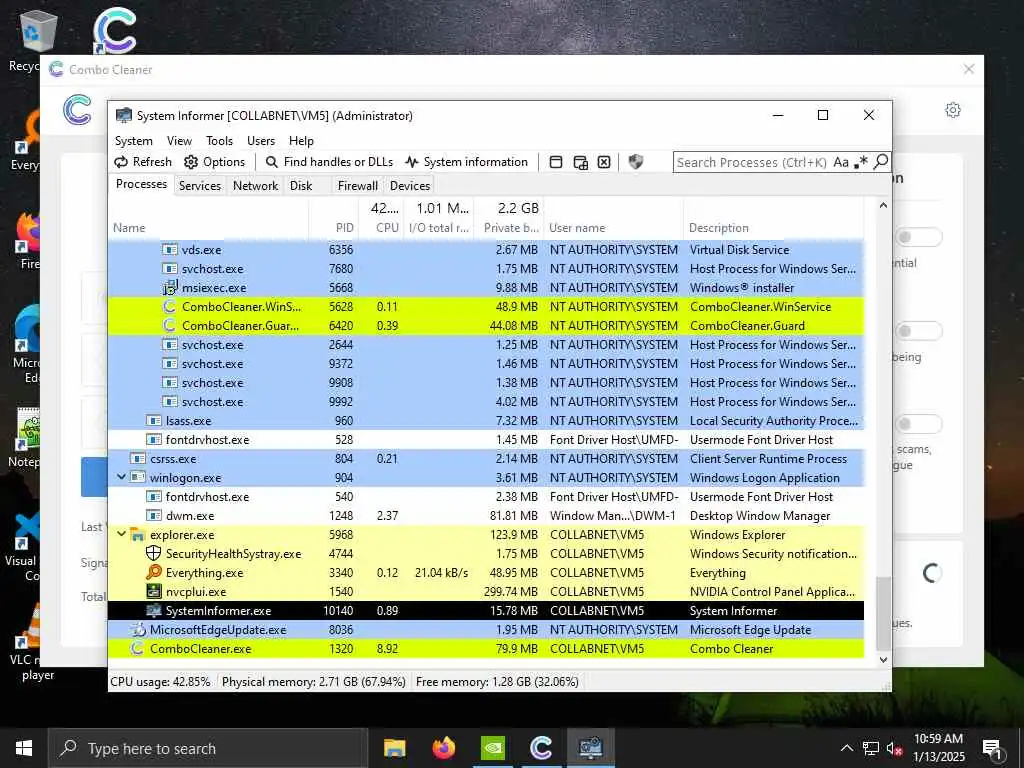Image resolution: width=1024 pixels, height=768 pixels.
Task: Open the notifications center icon
Action: click(991, 748)
